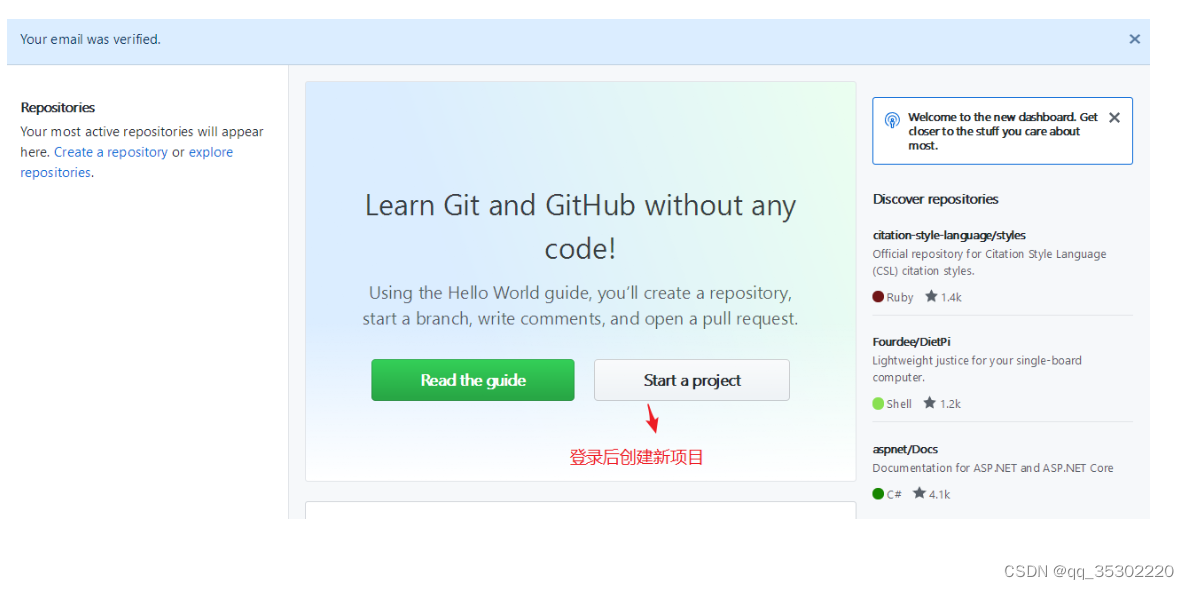Image resolution: width=1189 pixels, height=589 pixels.
Task: Close the new dashboard welcome notice
Action: click(1114, 117)
